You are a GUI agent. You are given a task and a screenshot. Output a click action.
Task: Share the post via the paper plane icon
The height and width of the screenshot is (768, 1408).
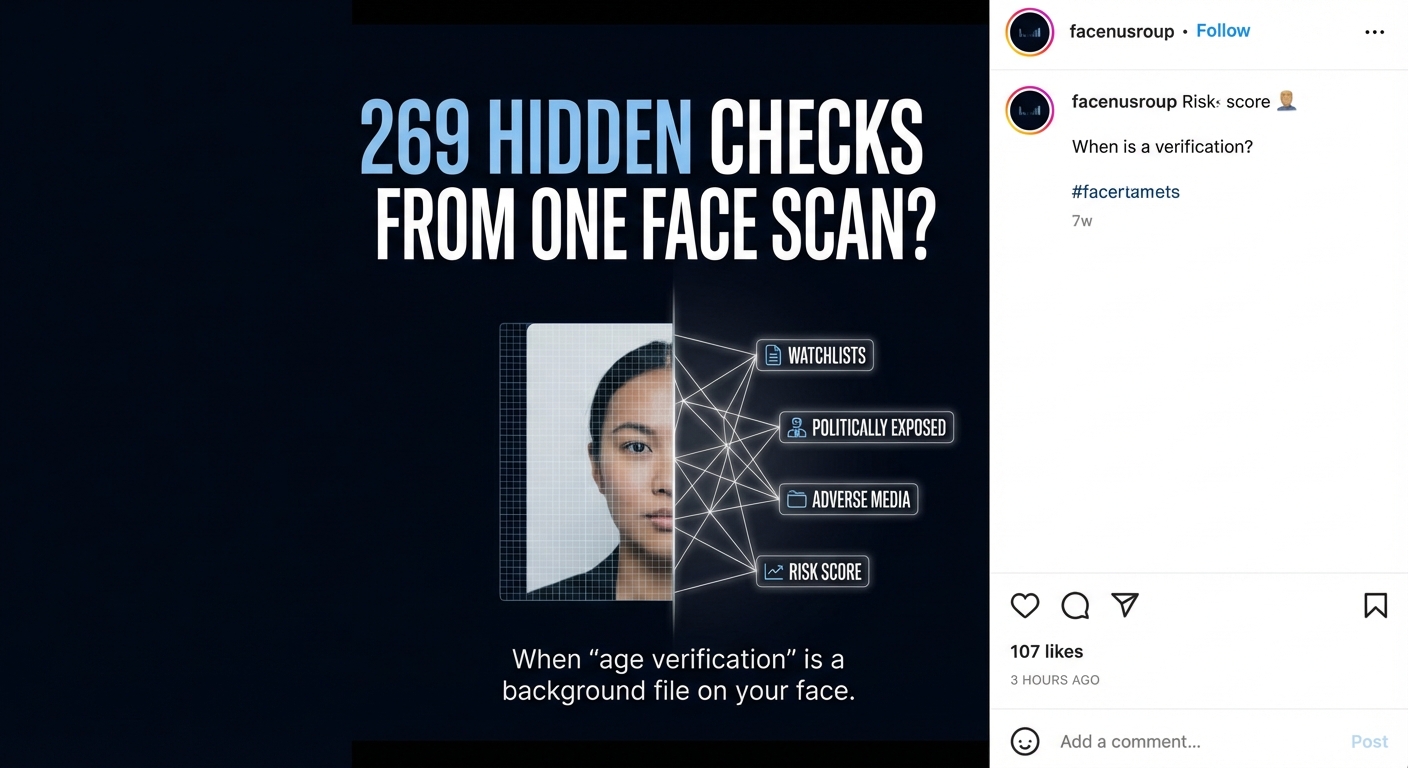pyautogui.click(x=1125, y=605)
